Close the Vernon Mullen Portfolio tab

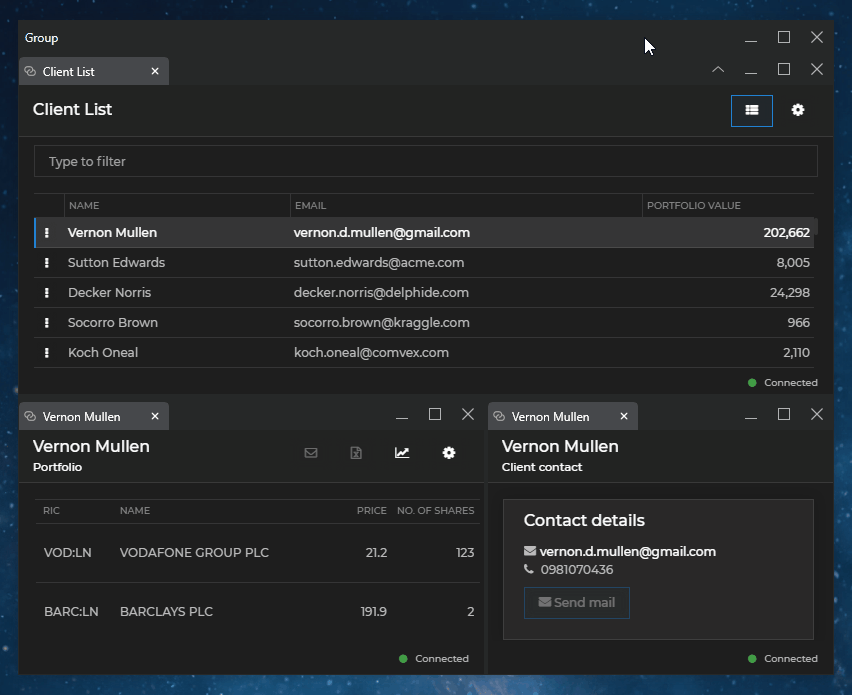click(x=155, y=417)
